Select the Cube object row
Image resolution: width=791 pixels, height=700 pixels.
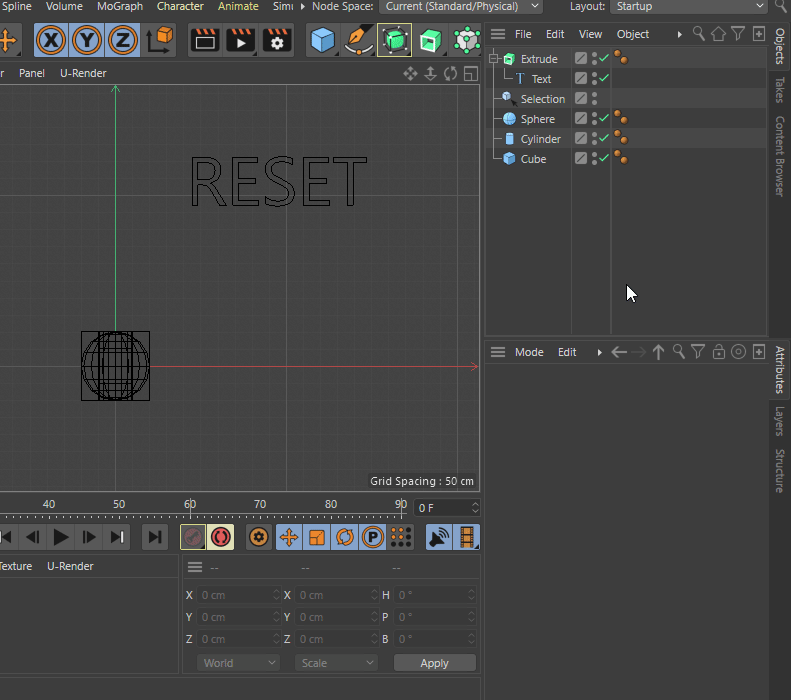[533, 159]
